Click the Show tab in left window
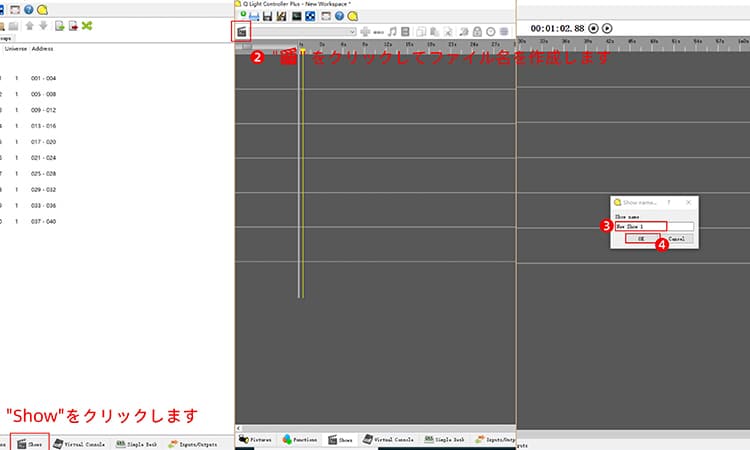Viewport: 750px width, 450px height. [x=30, y=444]
